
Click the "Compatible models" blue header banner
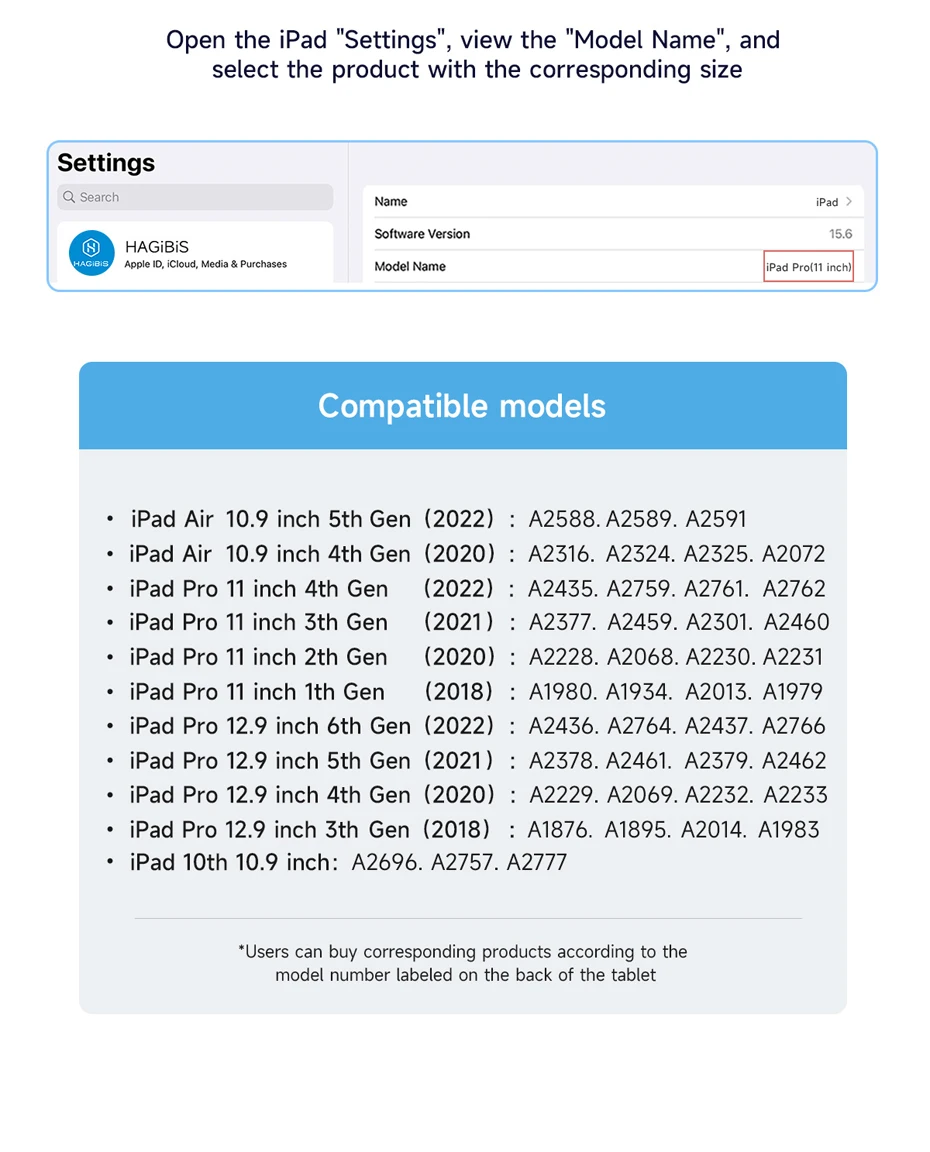tap(462, 406)
